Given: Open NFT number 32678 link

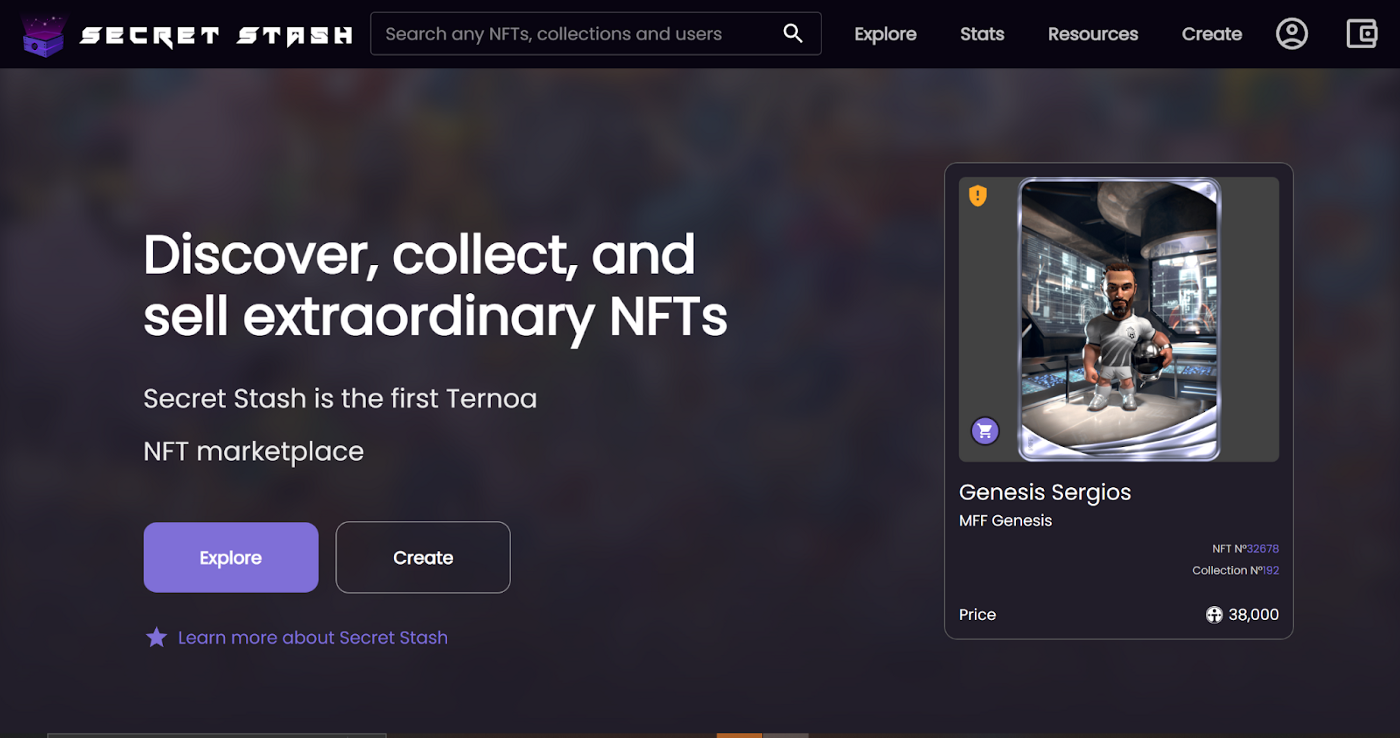Looking at the screenshot, I should [x=1262, y=549].
